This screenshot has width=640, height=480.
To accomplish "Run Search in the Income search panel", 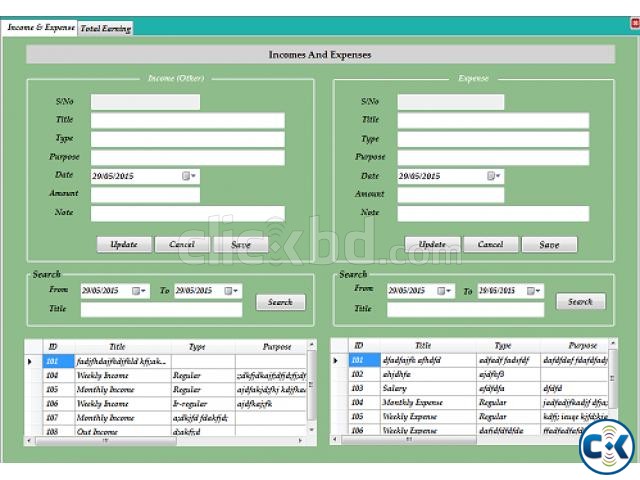I will 280,302.
